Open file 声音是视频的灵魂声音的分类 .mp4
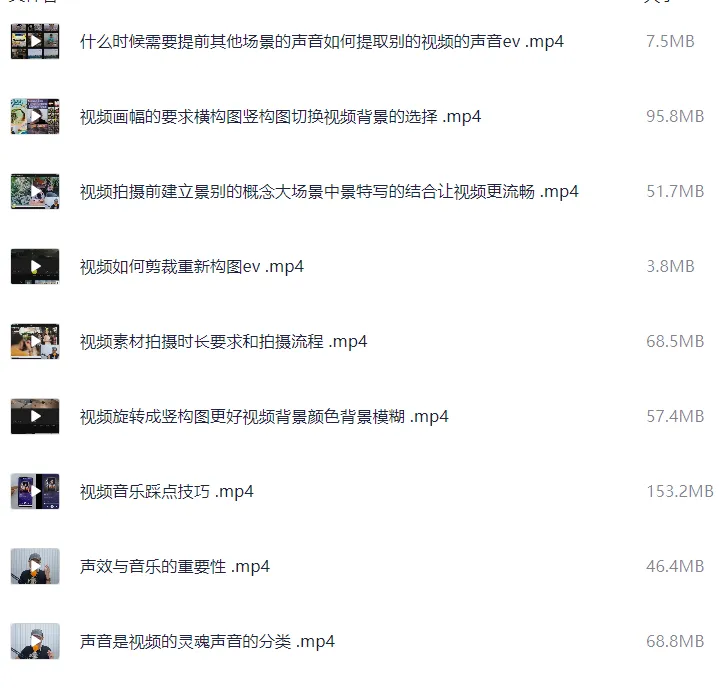 tap(207, 642)
